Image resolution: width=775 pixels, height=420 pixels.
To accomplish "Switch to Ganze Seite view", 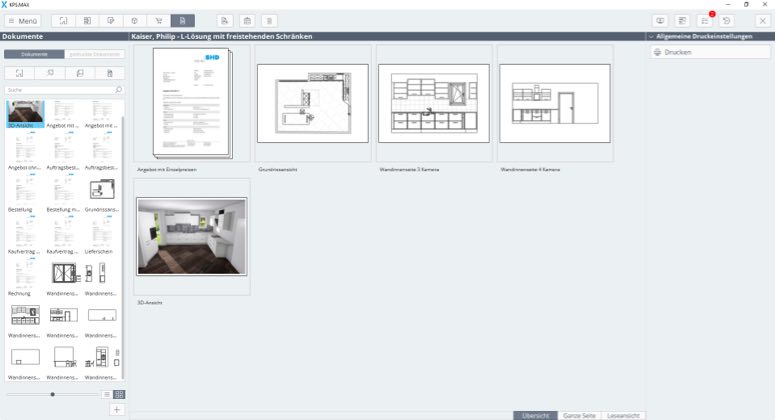I will point(578,414).
